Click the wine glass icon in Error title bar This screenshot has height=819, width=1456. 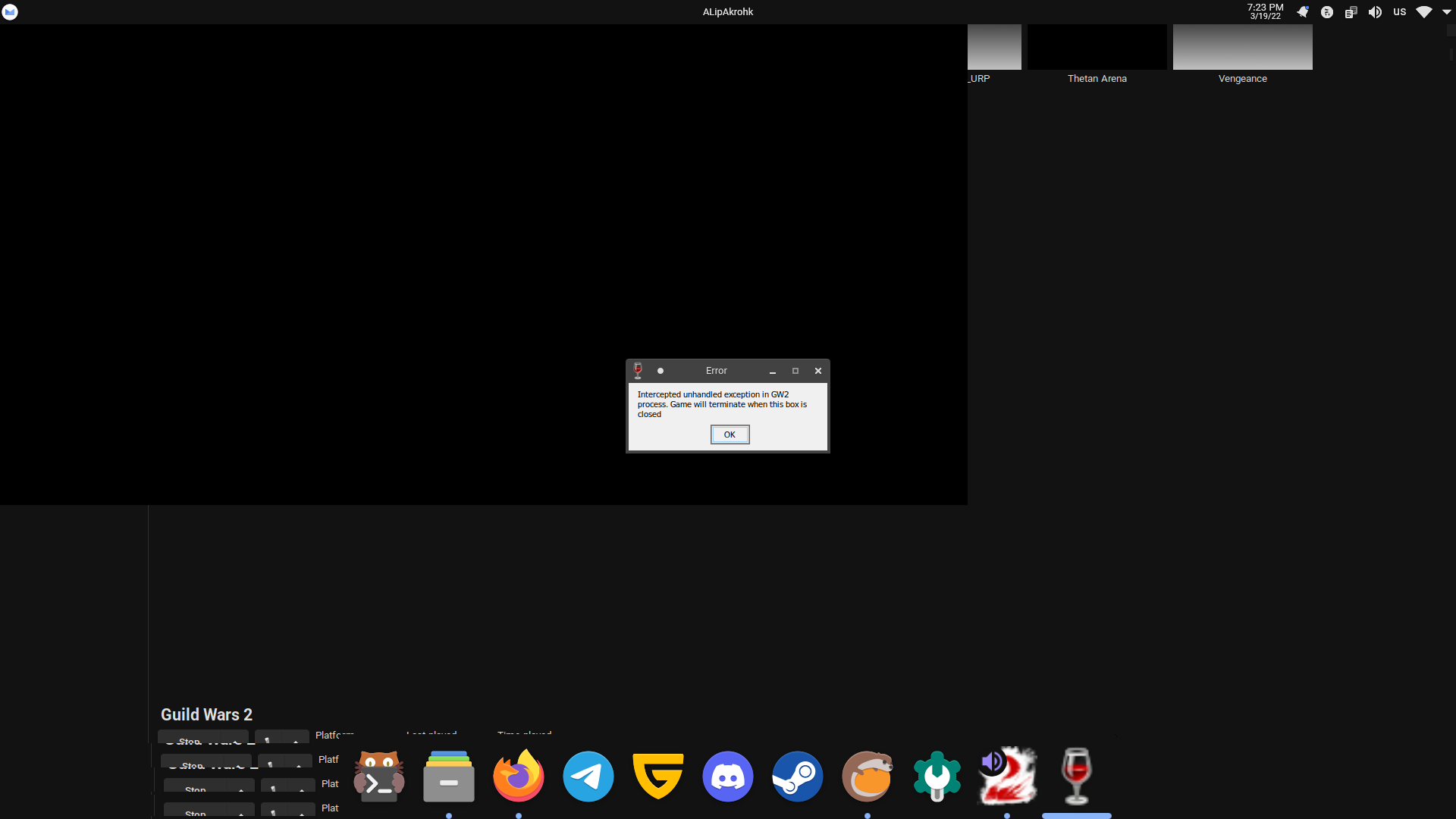(x=638, y=371)
